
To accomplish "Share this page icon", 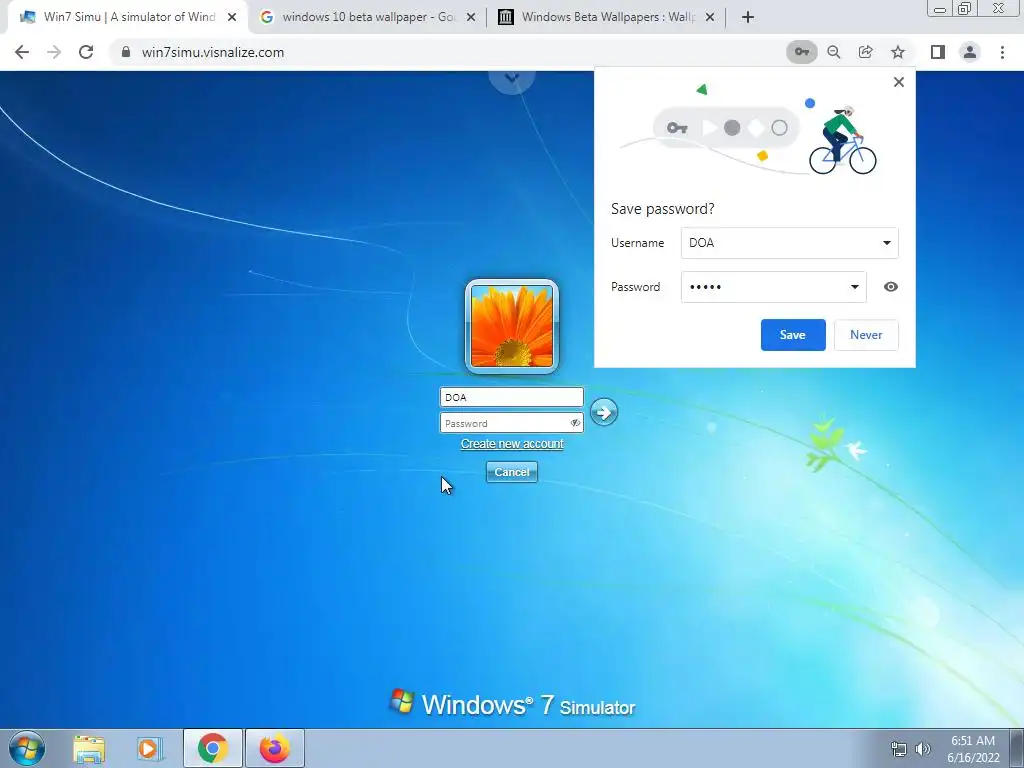I will click(x=865, y=52).
